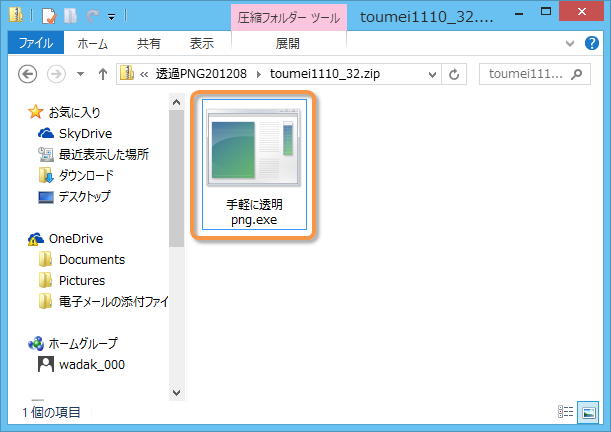Image resolution: width=611 pixels, height=432 pixels.
Task: Click in the search box field
Action: coord(530,74)
